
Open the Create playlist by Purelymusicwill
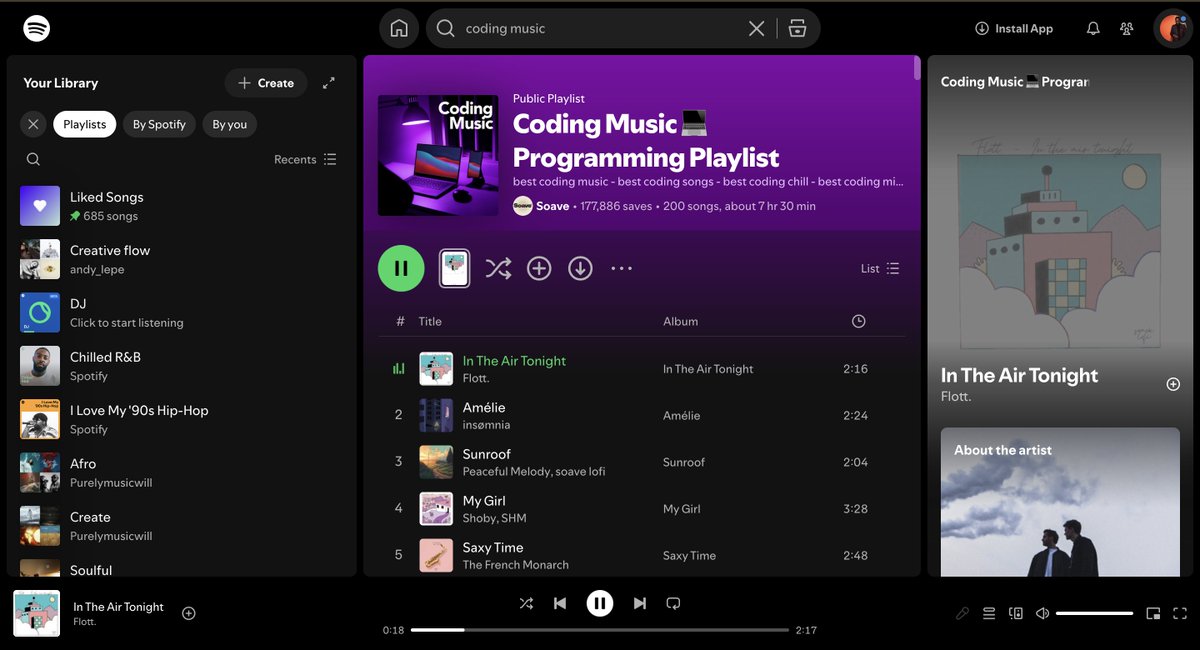182,526
